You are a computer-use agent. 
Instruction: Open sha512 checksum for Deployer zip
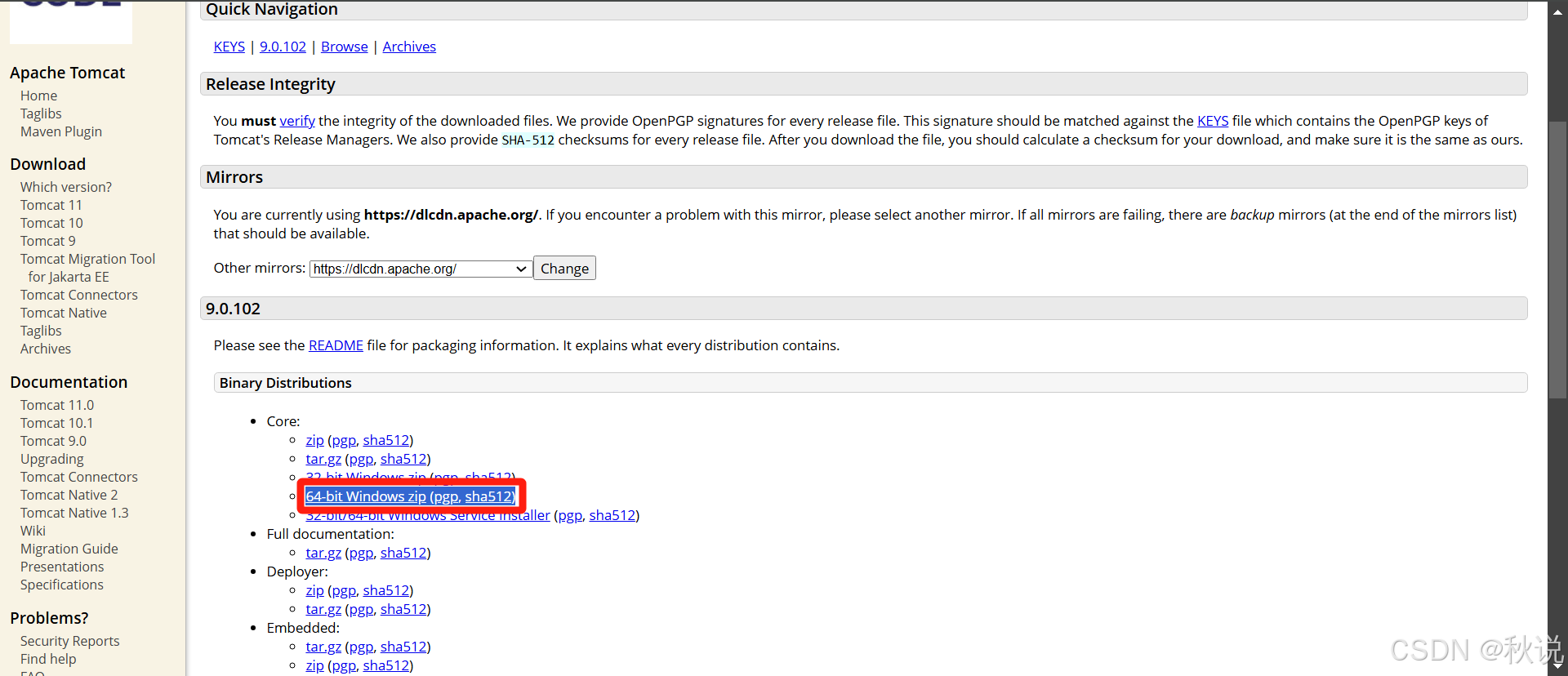click(386, 590)
